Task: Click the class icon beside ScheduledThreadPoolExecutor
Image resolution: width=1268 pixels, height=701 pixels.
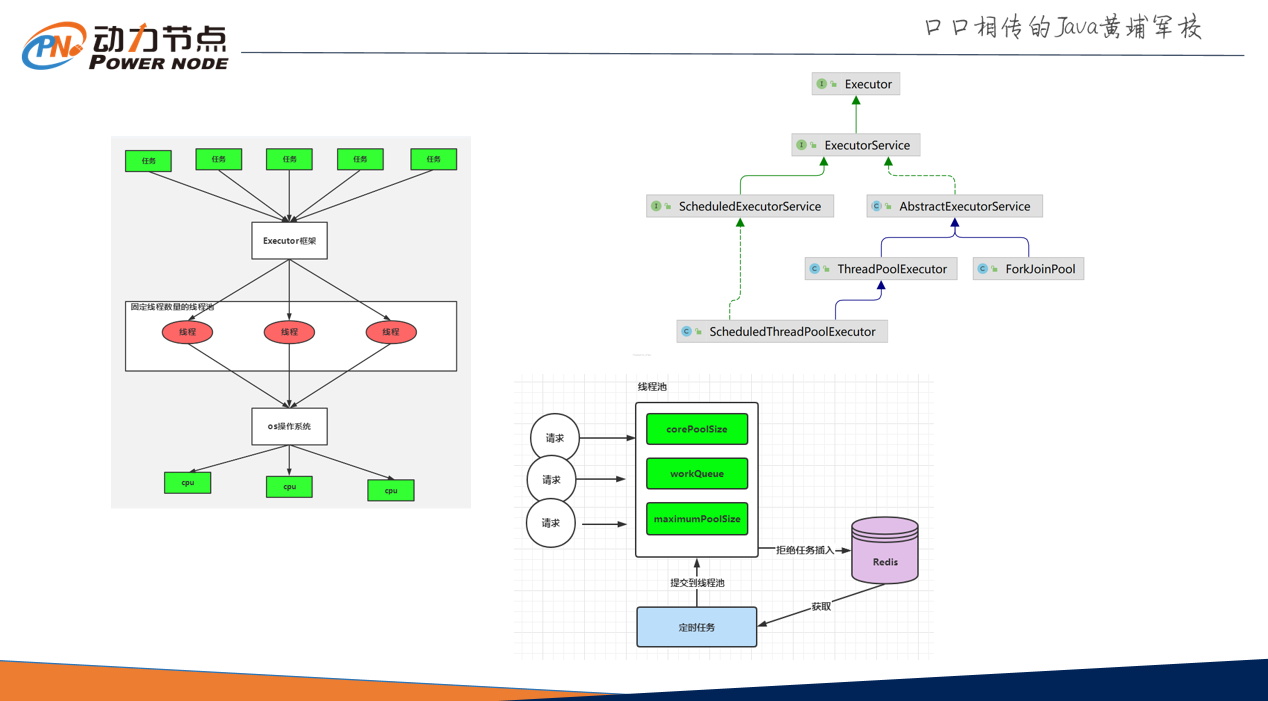Action: point(686,331)
